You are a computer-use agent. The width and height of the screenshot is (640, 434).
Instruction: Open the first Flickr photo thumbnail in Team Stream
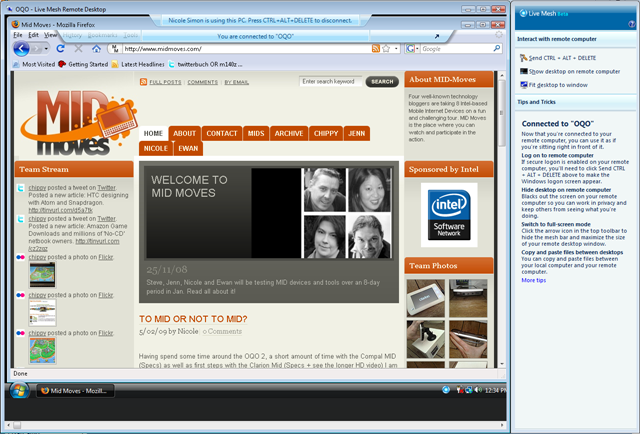[x=42, y=275]
